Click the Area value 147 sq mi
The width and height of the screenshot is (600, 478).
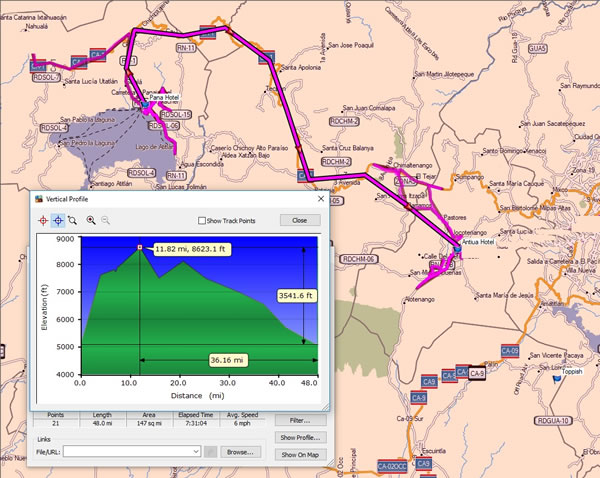point(149,423)
